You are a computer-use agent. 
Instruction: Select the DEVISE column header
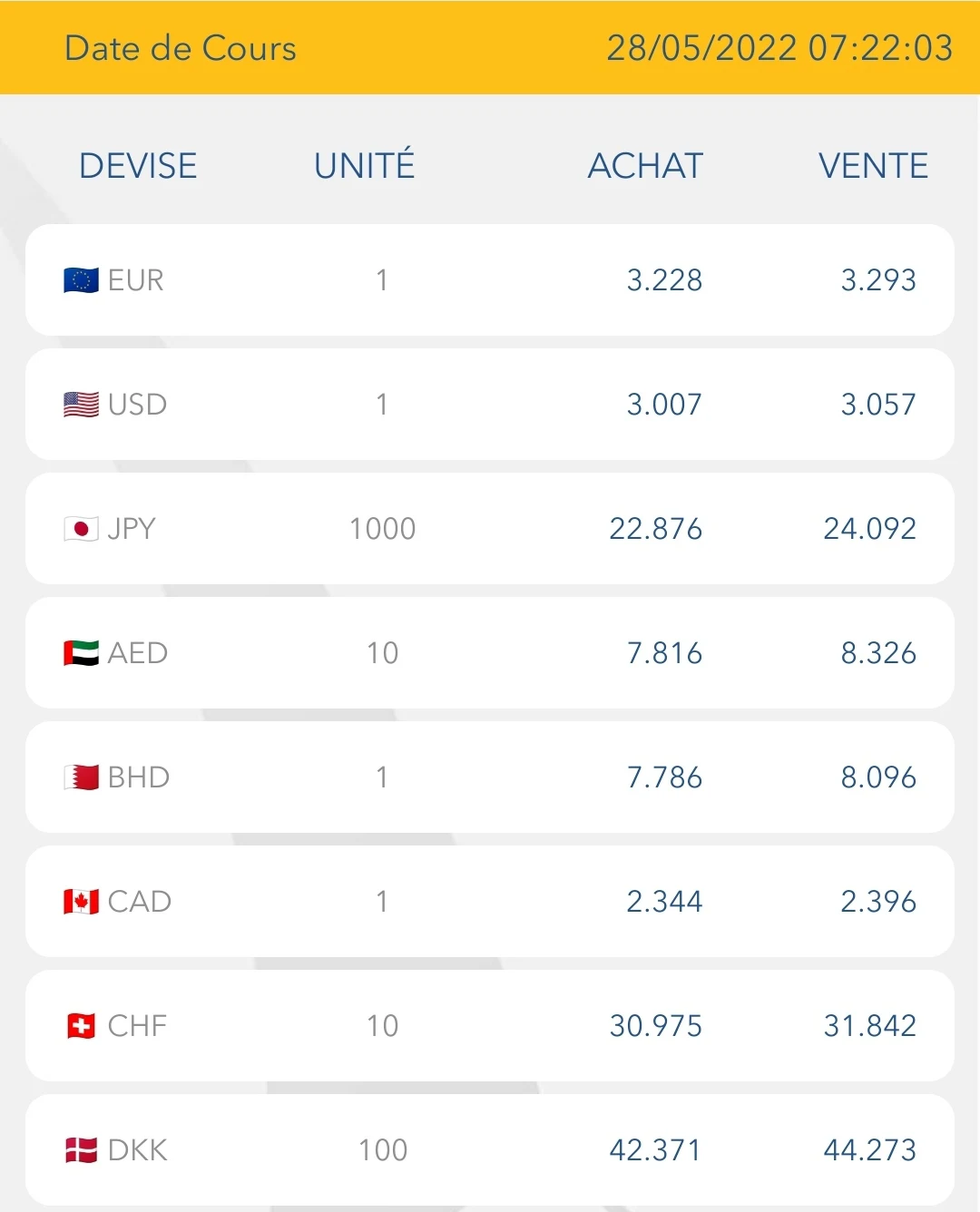click(x=138, y=166)
